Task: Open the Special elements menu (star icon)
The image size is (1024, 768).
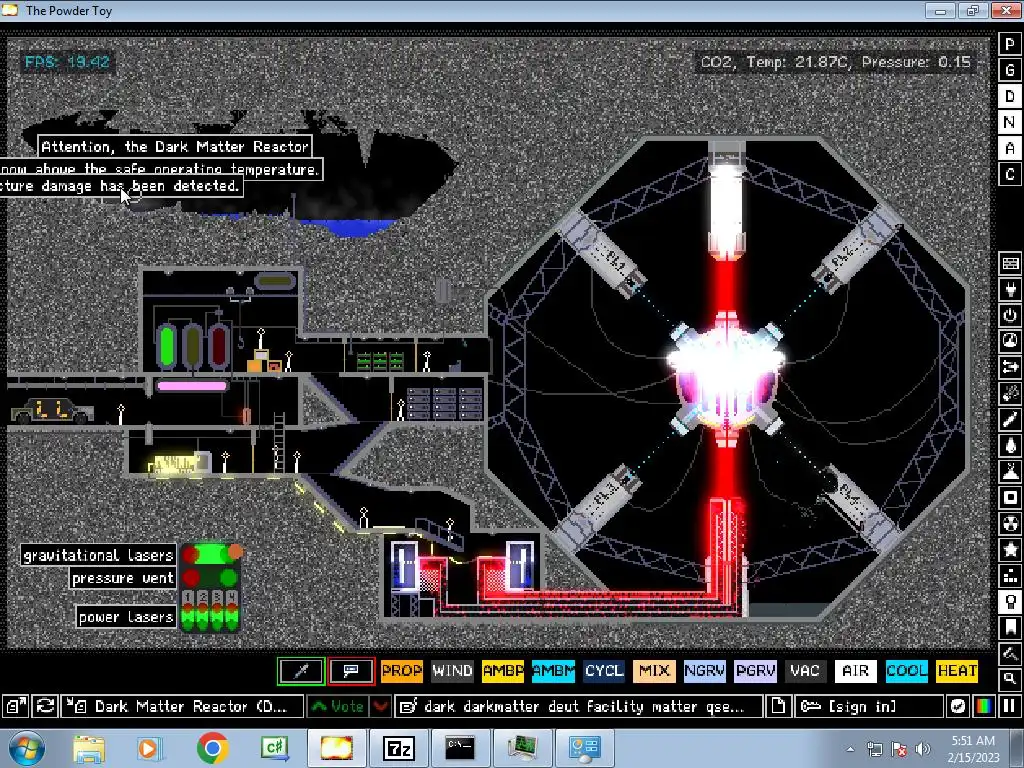Action: [1010, 550]
